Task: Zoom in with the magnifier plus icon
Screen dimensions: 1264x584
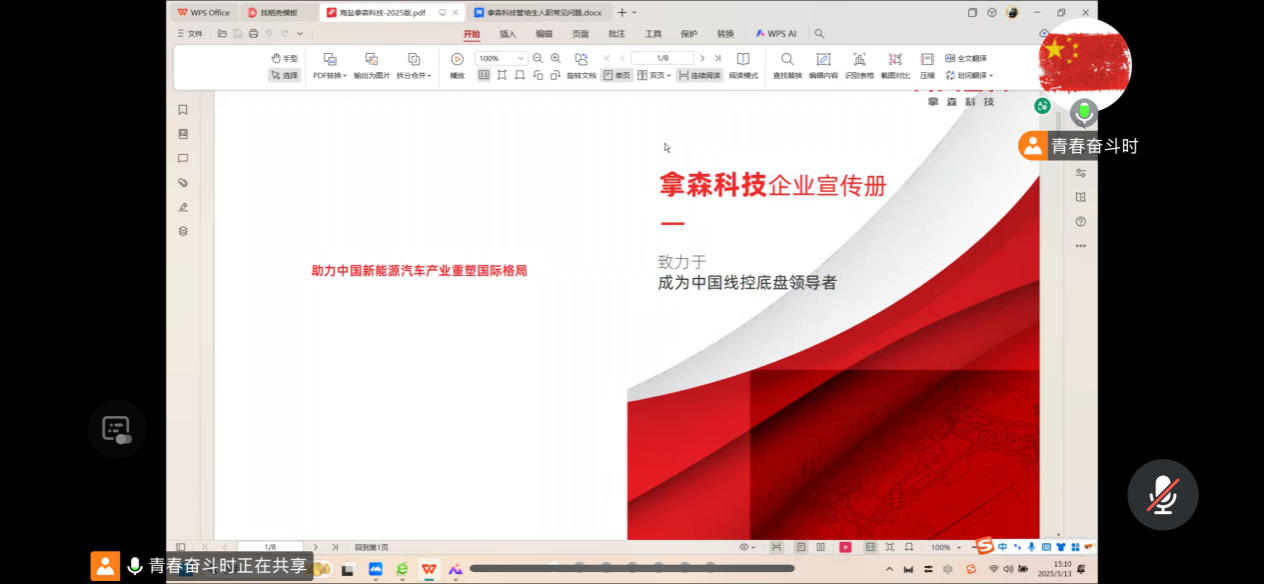Action: (x=556, y=59)
